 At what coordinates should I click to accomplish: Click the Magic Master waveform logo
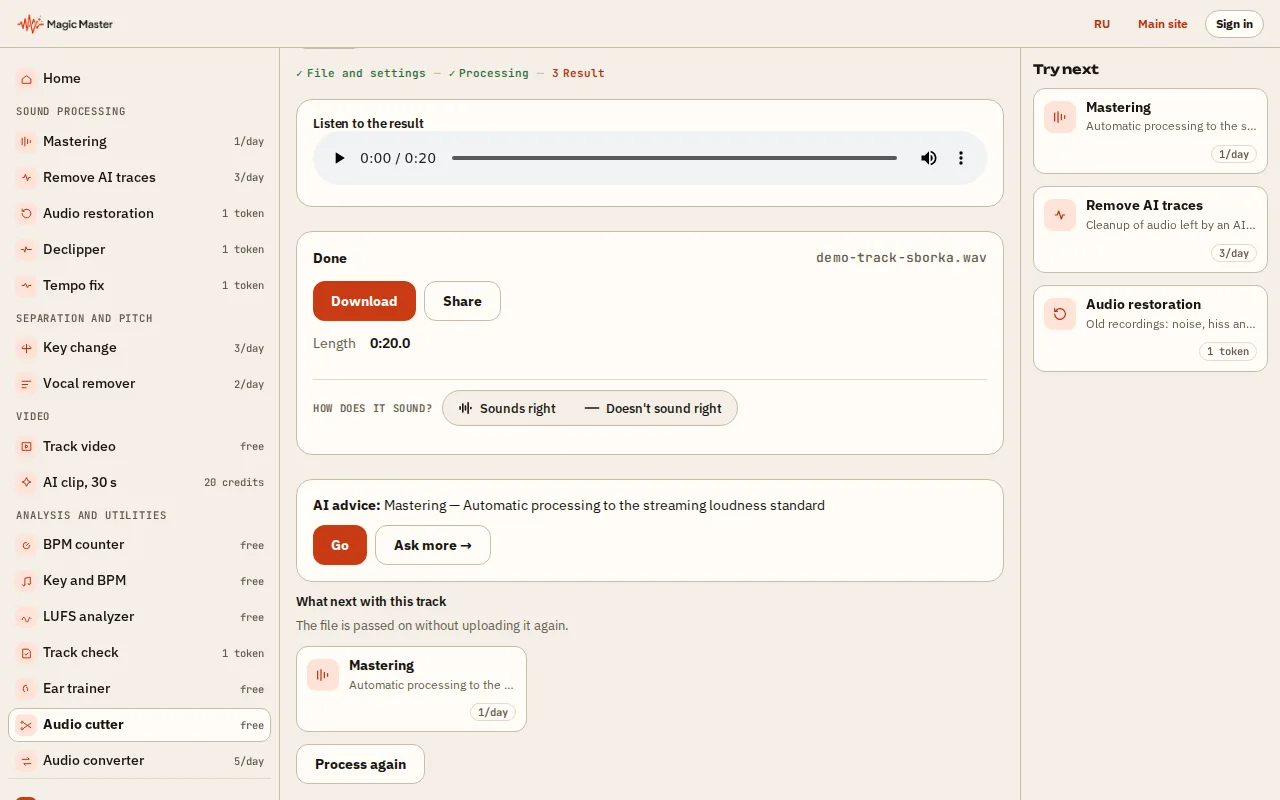(x=65, y=24)
